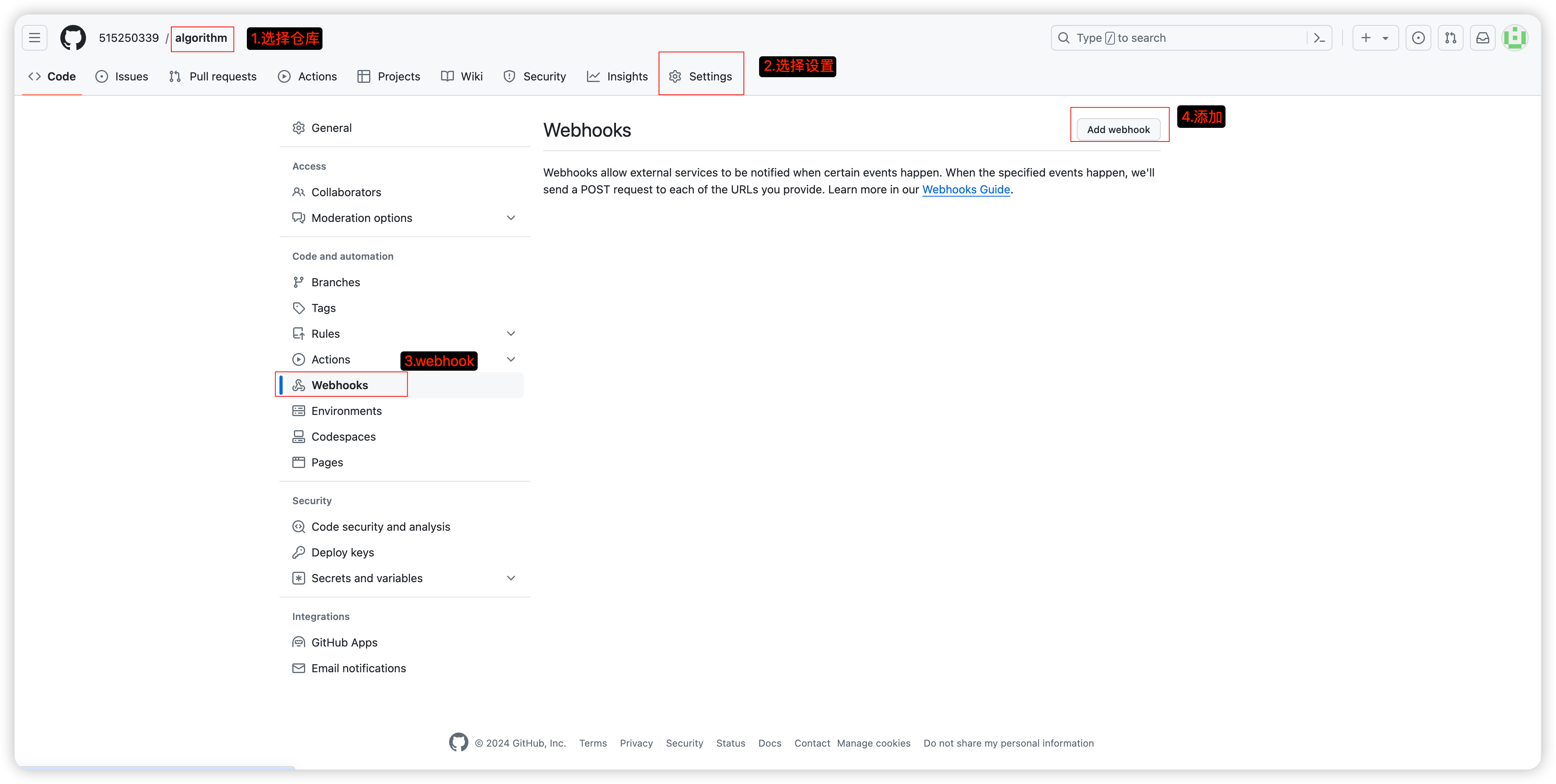Click the footer GitHub logo
Screen dimensions: 1556x784
pos(458,742)
